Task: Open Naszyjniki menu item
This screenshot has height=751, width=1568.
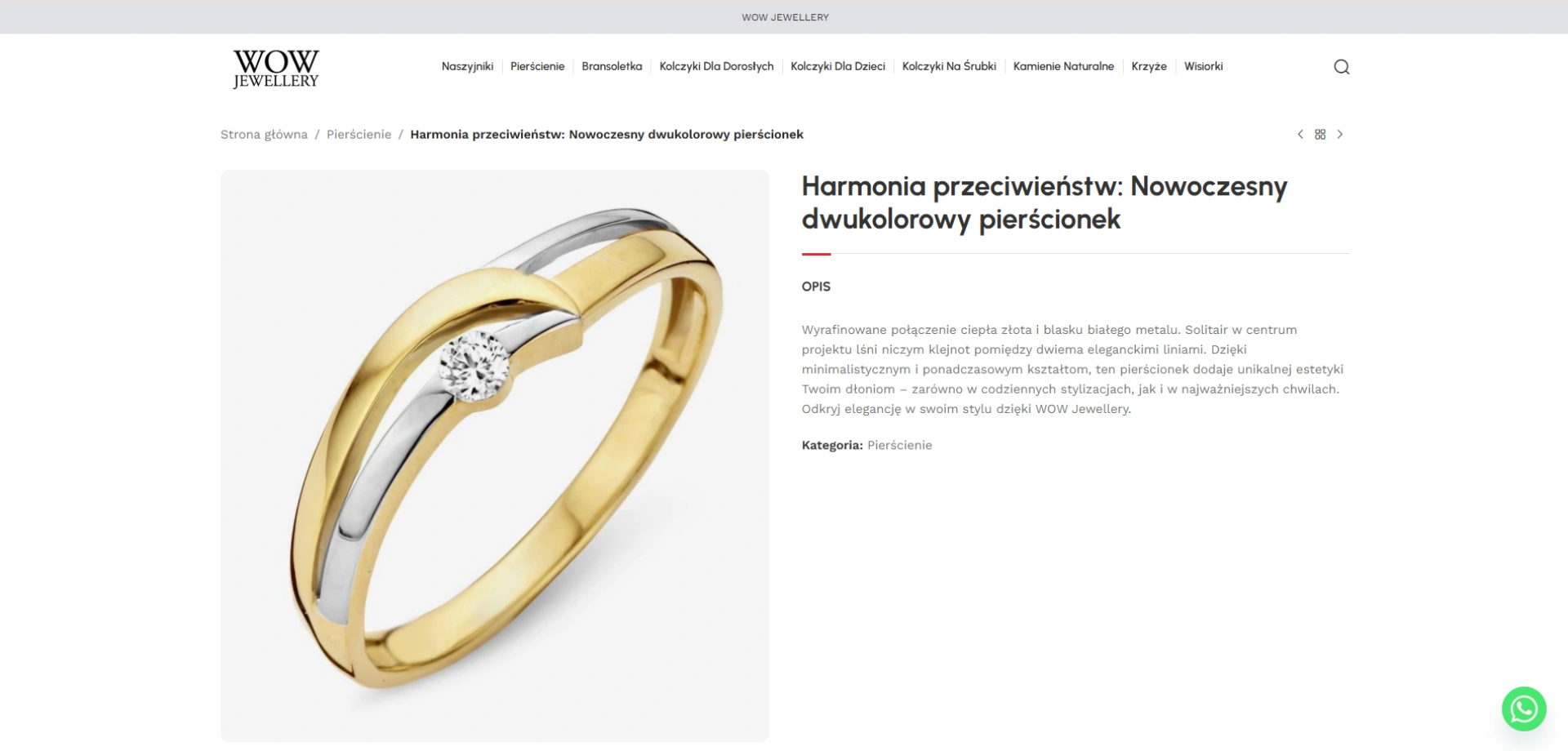Action: click(x=467, y=67)
